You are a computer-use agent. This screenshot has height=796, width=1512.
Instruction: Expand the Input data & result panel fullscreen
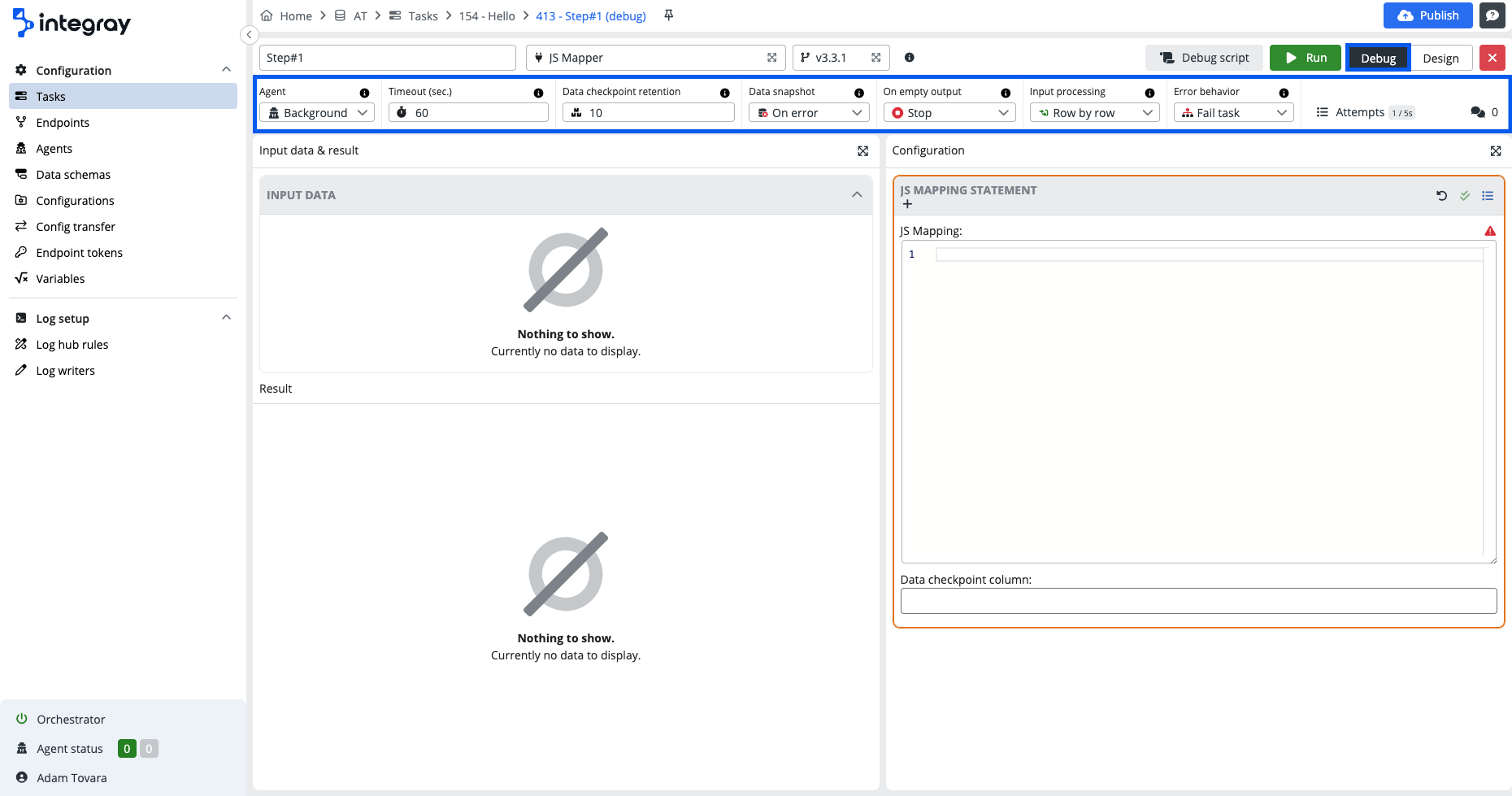[x=862, y=150]
